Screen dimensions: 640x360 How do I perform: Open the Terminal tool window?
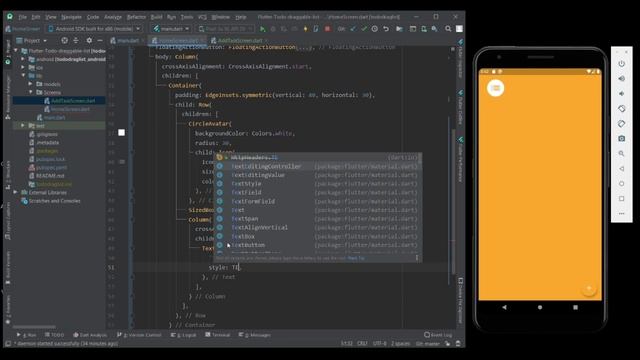(218, 335)
